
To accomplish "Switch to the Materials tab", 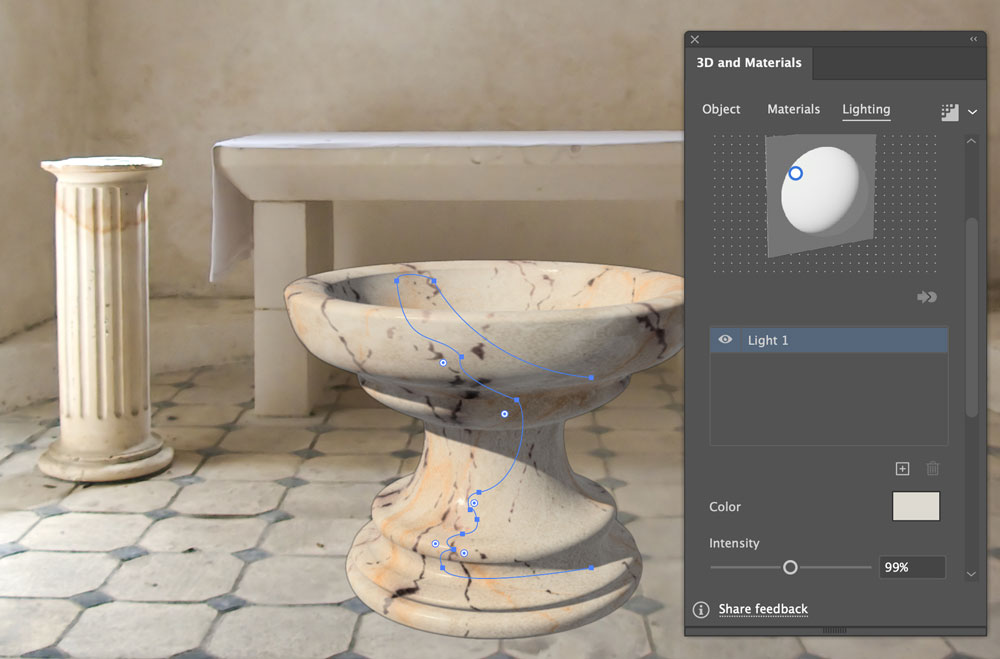I will click(x=793, y=109).
